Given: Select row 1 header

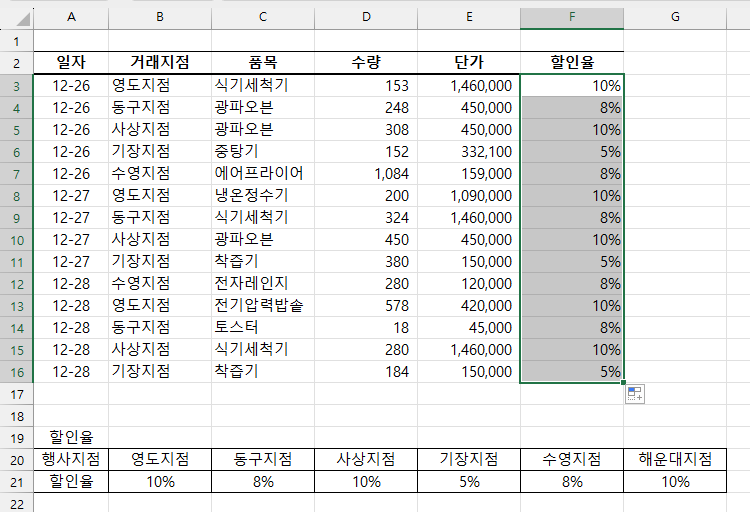Looking at the screenshot, I should pyautogui.click(x=17, y=41).
